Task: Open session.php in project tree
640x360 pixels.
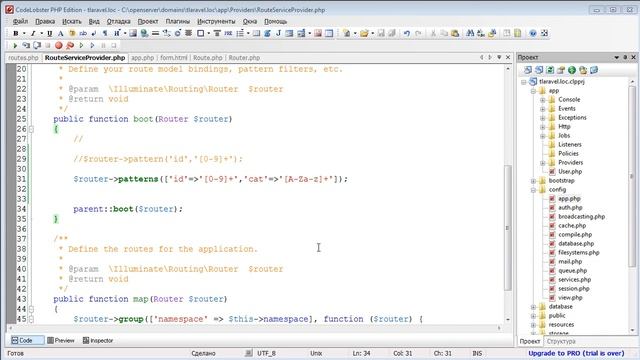Action: tap(573, 289)
